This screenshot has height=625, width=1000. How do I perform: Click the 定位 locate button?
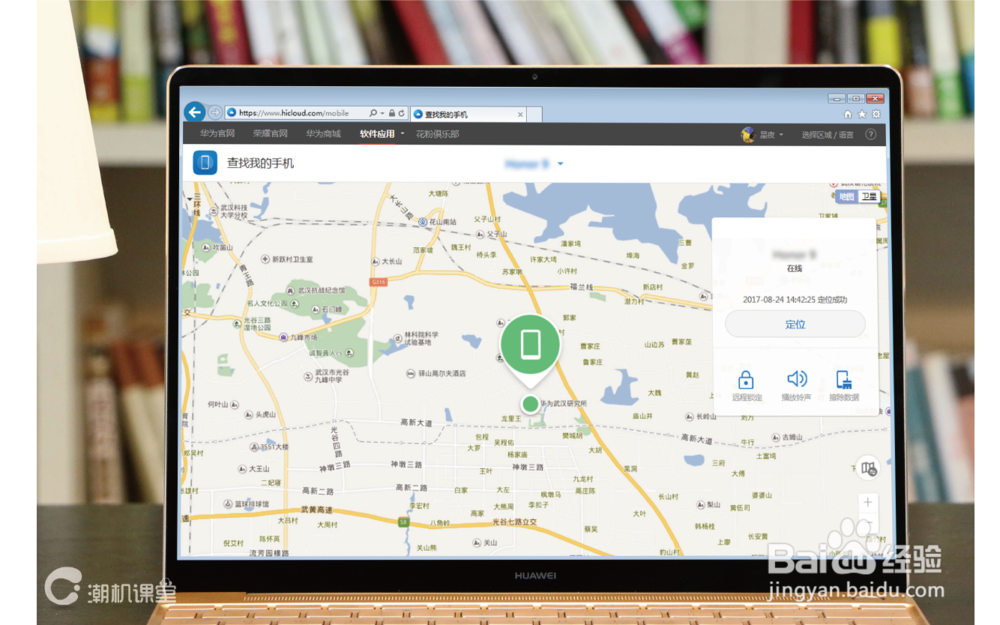pos(795,325)
